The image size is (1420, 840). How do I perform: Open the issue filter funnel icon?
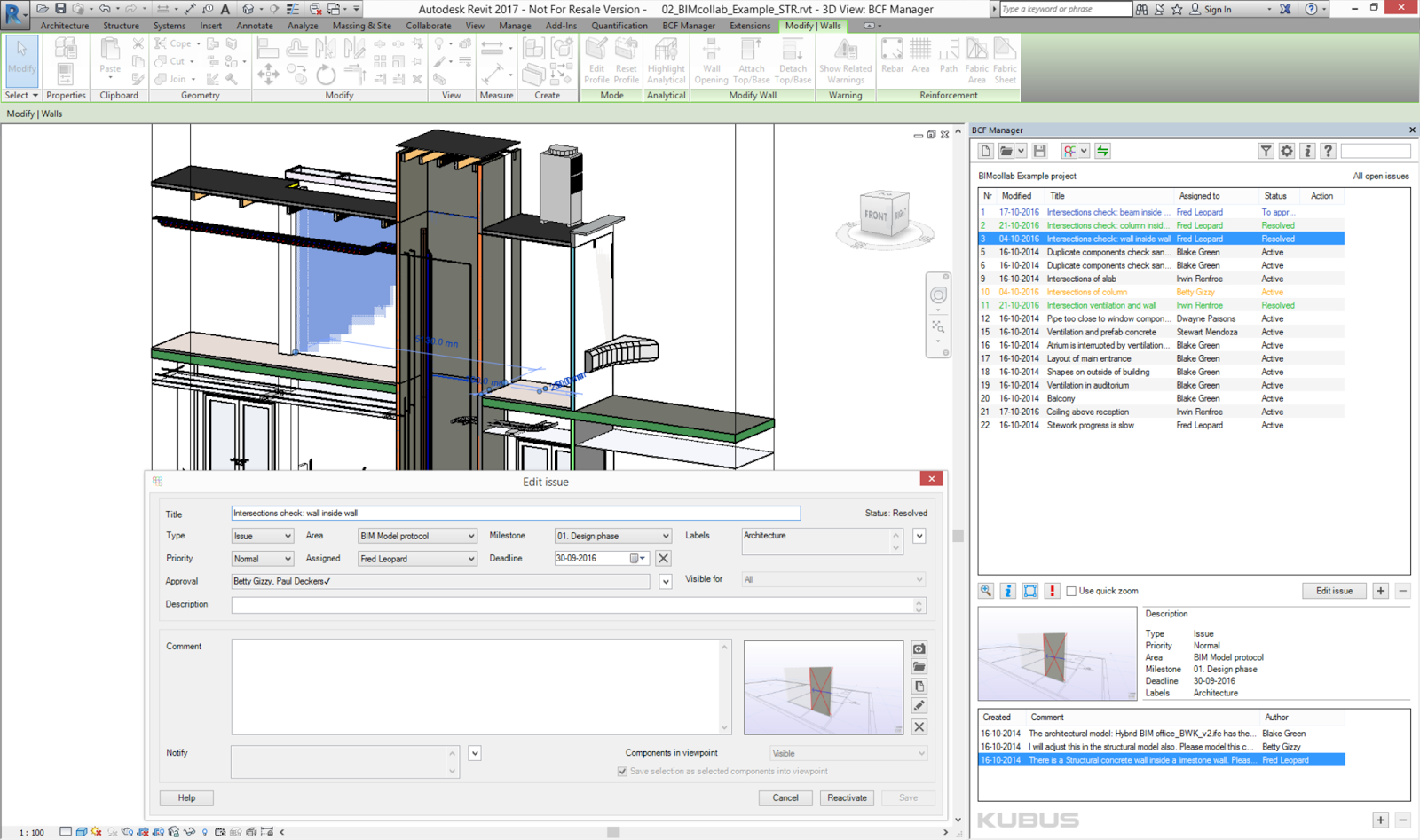[x=1266, y=150]
